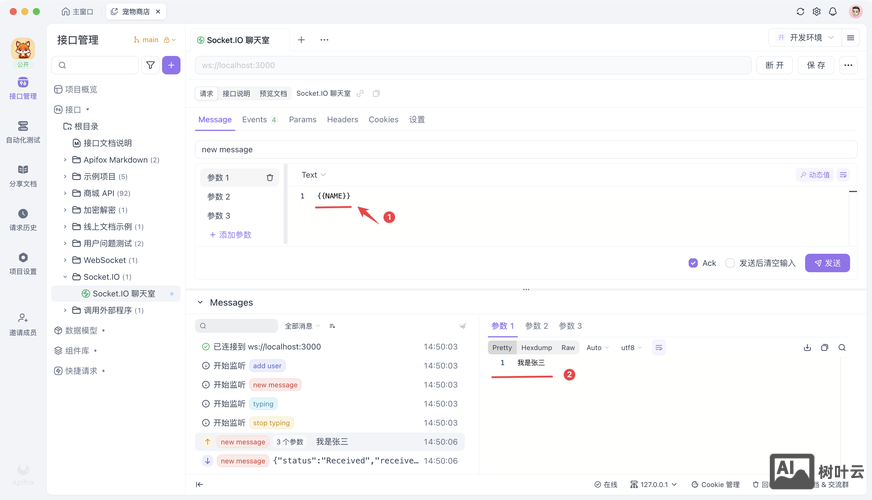Open settings gear in title bar
The width and height of the screenshot is (872, 500).
point(816,11)
